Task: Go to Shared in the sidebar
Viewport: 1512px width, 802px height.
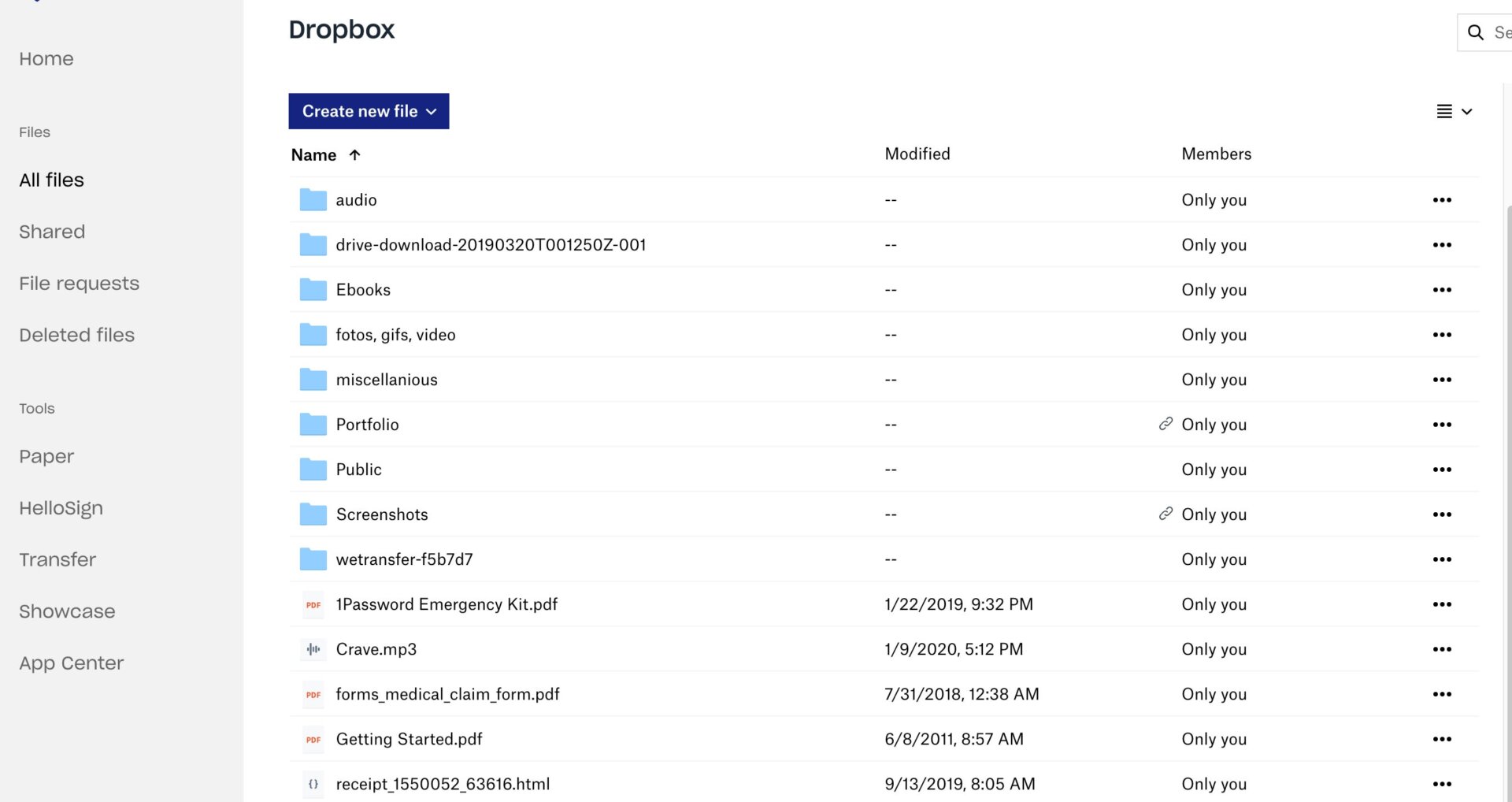Action: (52, 232)
